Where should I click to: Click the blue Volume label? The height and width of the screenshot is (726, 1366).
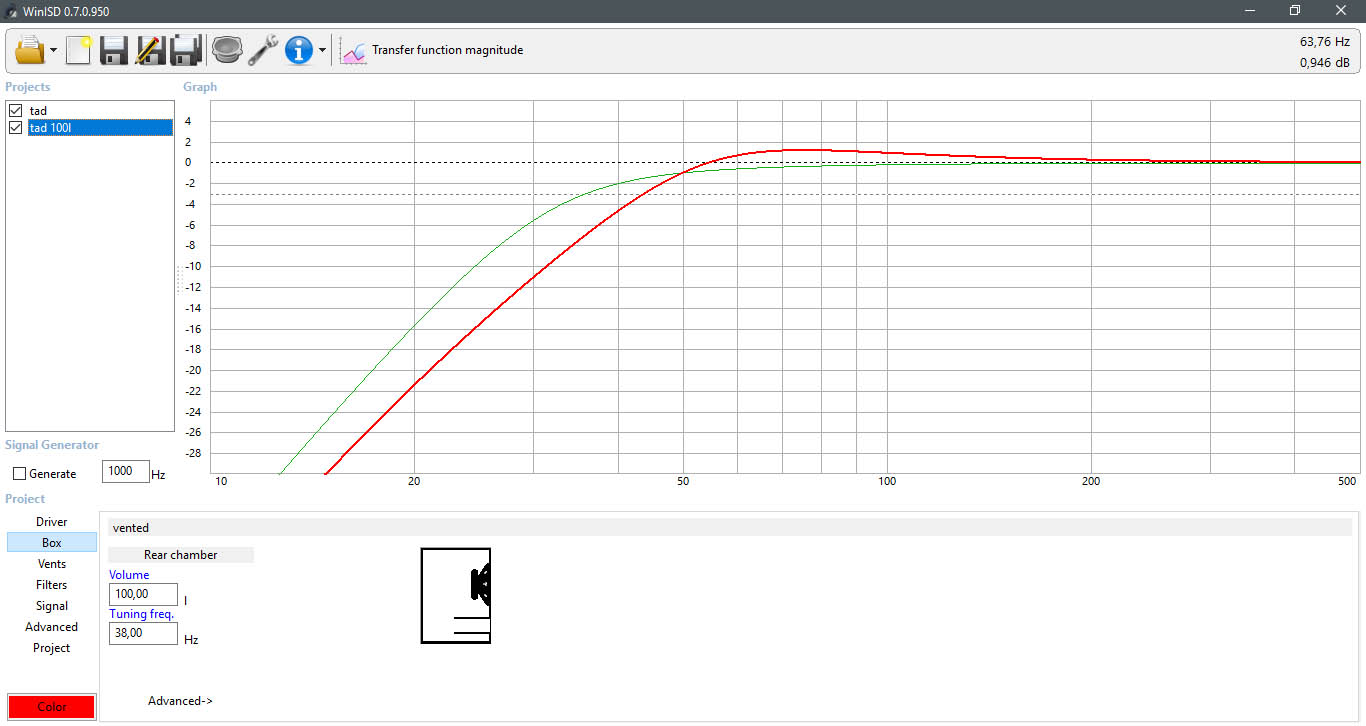(129, 575)
